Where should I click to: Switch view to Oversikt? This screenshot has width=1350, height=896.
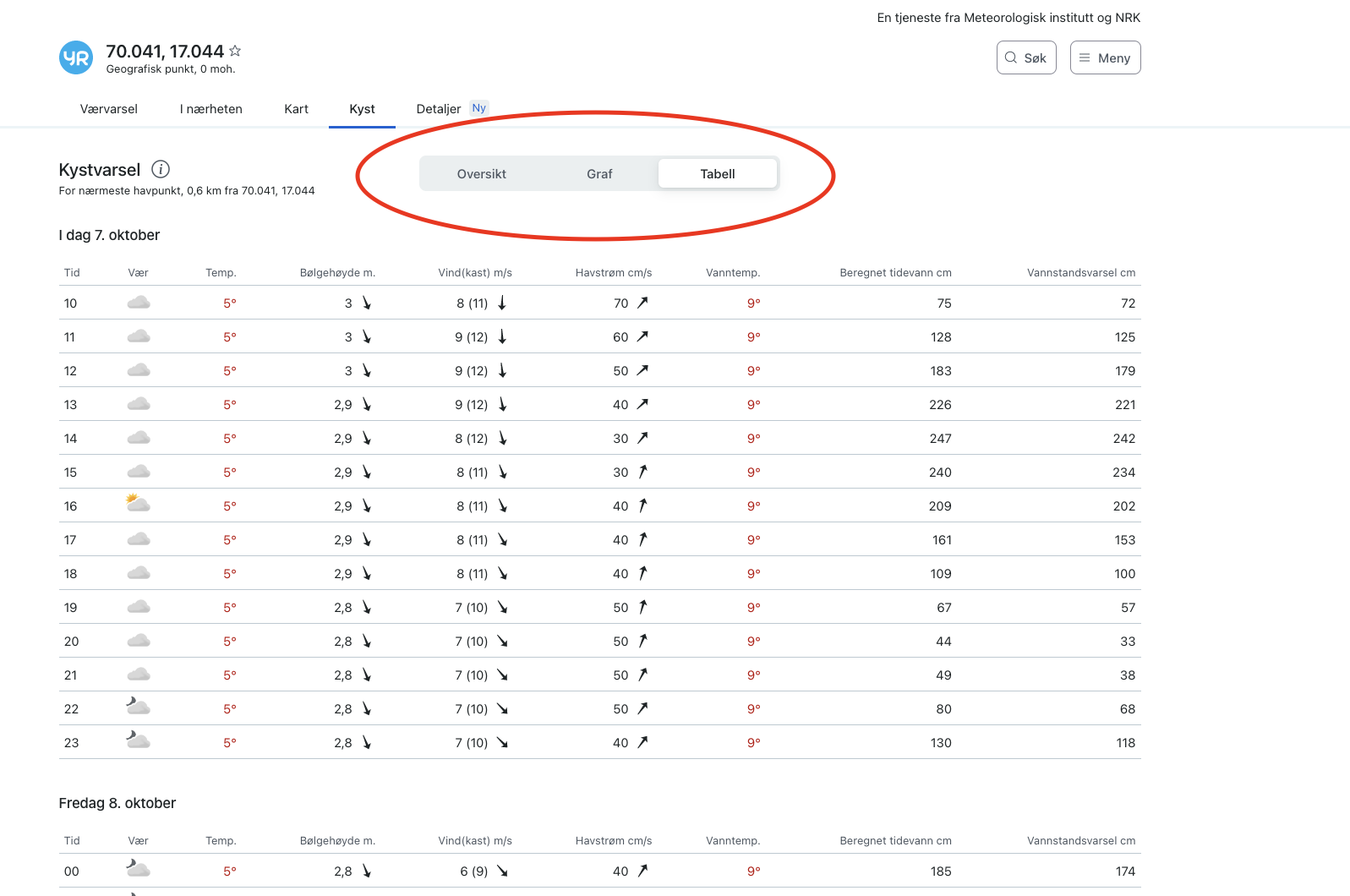tap(481, 174)
